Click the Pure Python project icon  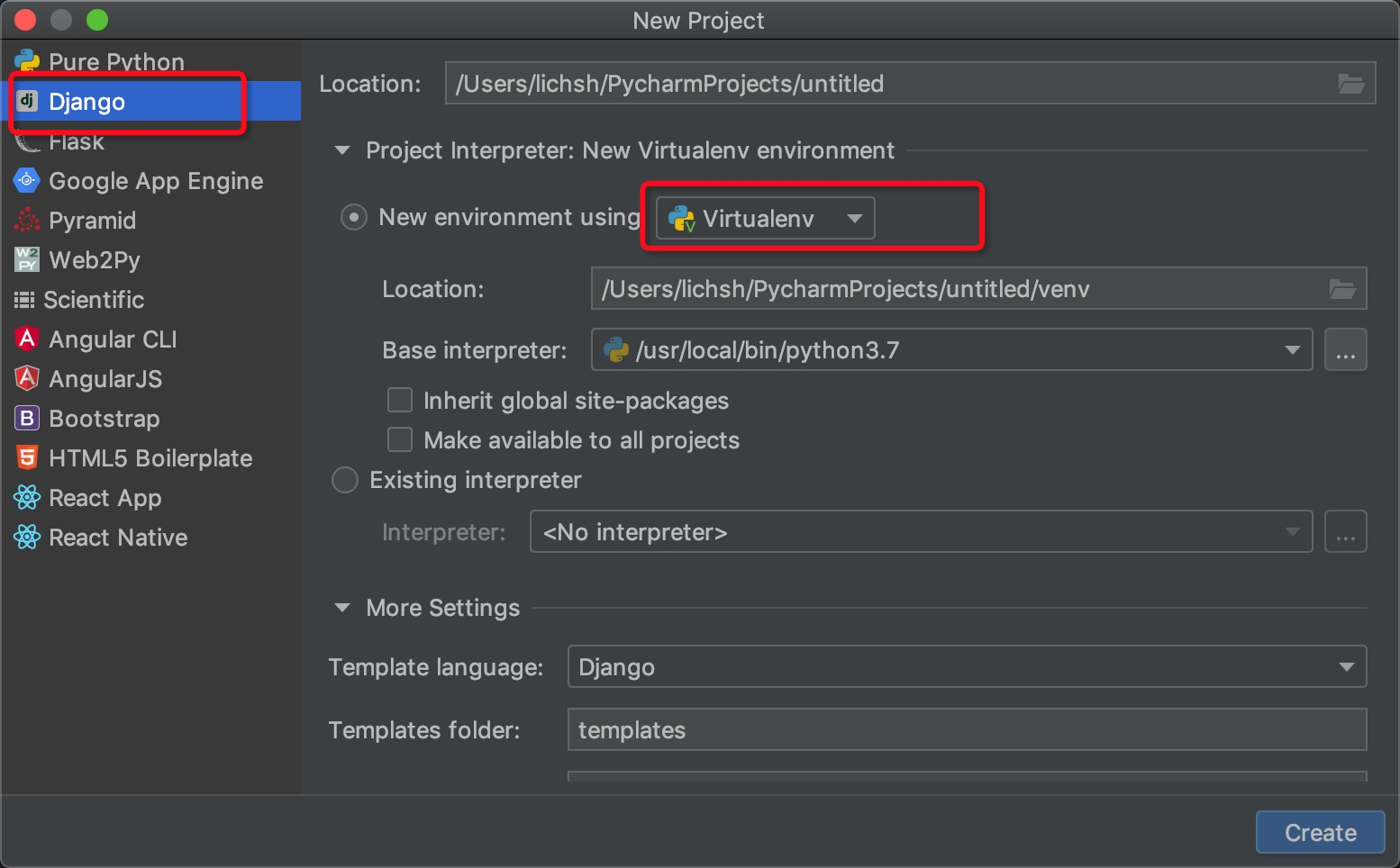click(x=27, y=61)
